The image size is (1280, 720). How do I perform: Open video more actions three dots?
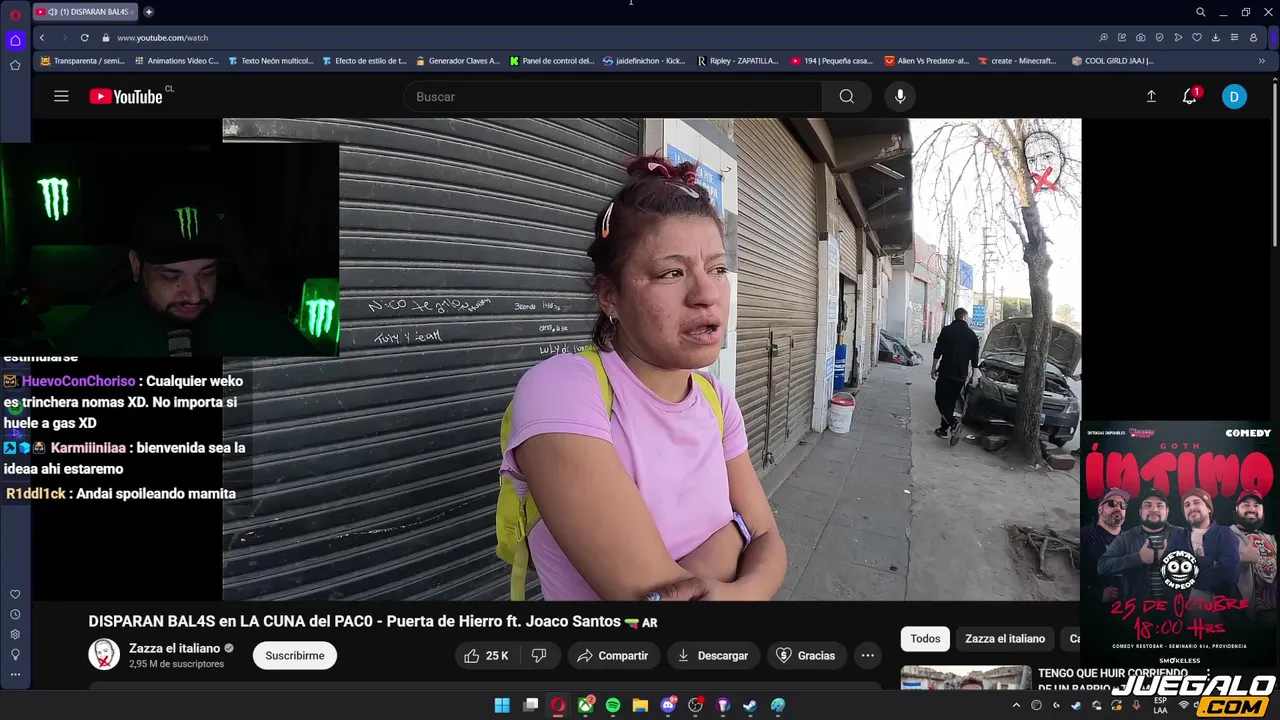[x=868, y=656]
